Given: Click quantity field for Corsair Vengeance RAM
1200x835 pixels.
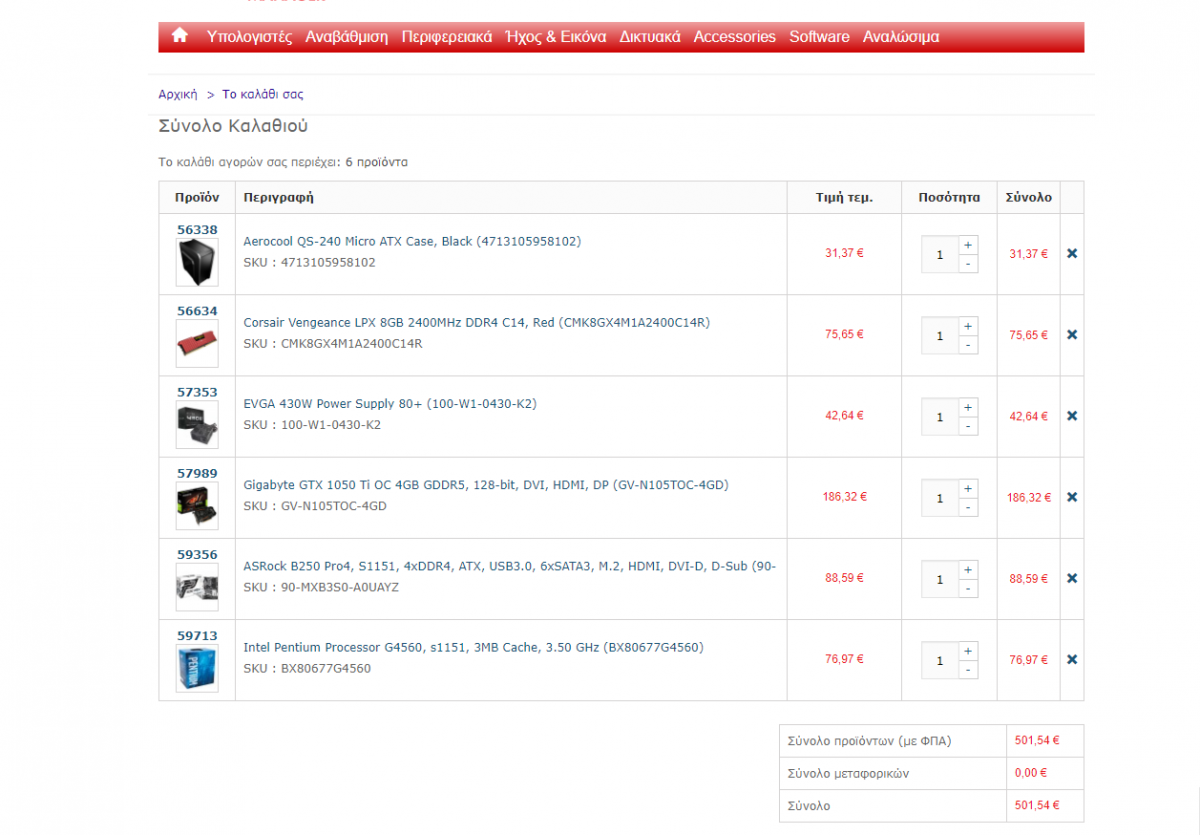Looking at the screenshot, I should [940, 336].
